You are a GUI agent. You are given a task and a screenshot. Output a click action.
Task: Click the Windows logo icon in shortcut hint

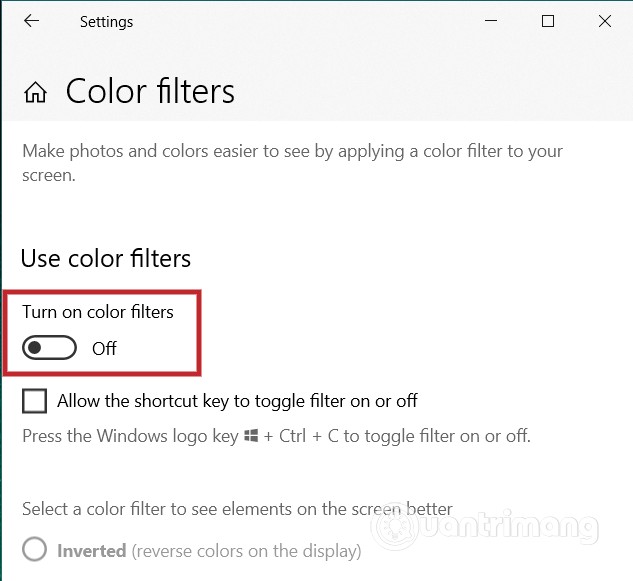pos(251,437)
